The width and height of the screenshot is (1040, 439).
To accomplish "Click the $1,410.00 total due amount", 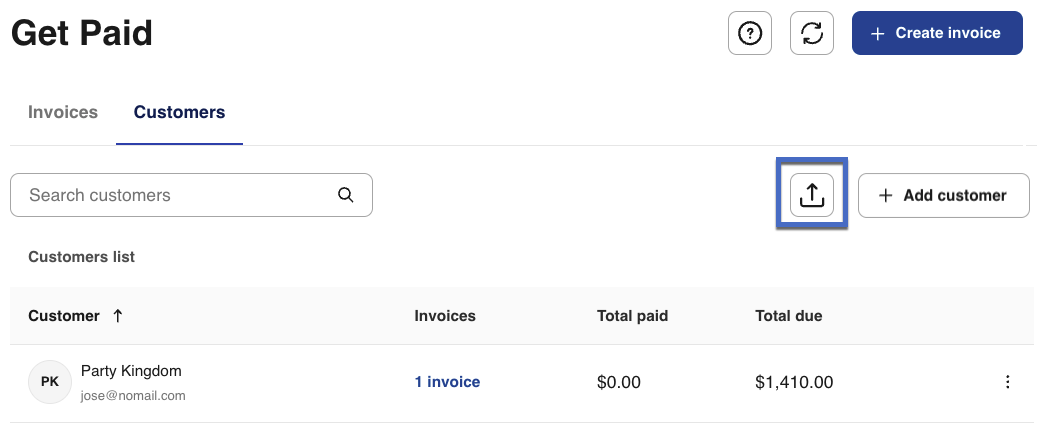I will click(794, 382).
